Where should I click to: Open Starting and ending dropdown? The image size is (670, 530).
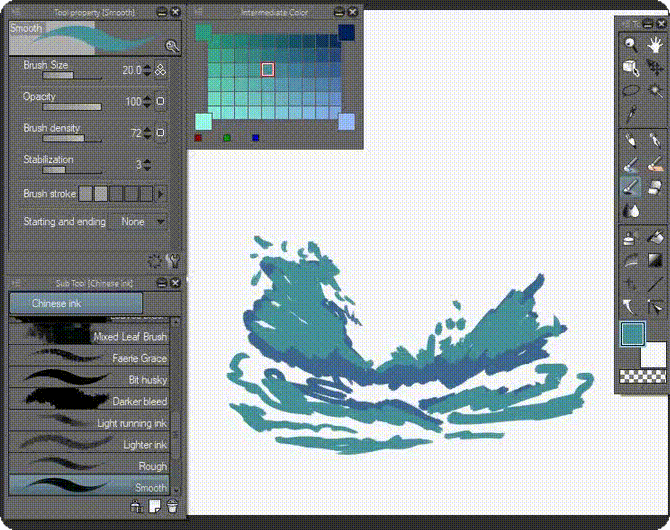click(x=140, y=222)
